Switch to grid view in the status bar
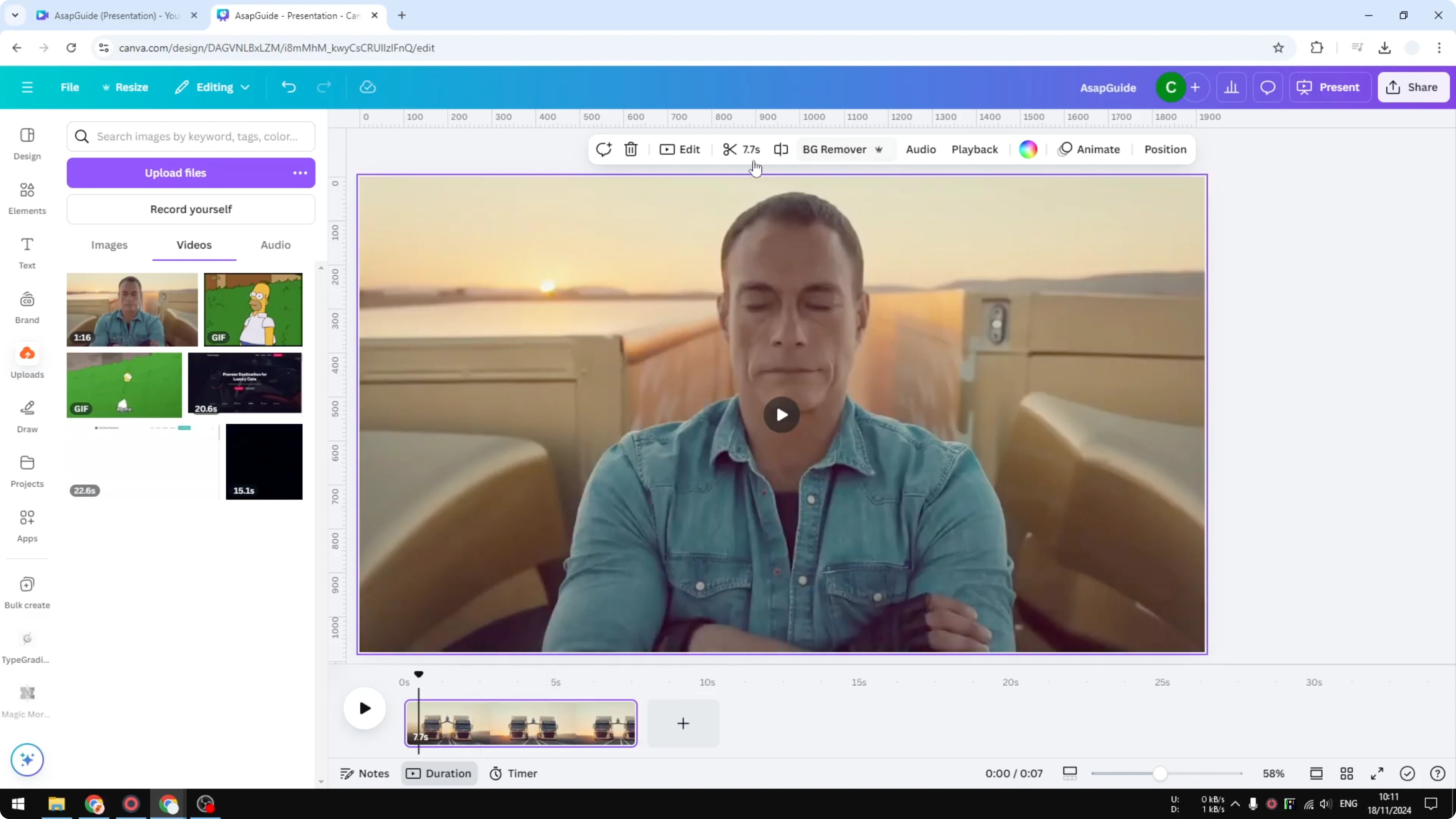This screenshot has height=819, width=1456. pos(1346,773)
